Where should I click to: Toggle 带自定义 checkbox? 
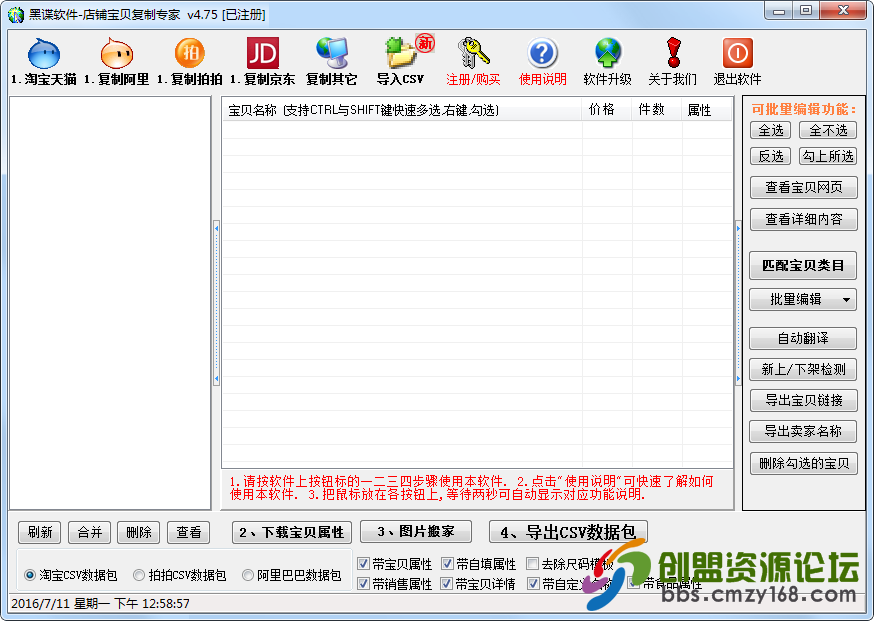[x=533, y=584]
